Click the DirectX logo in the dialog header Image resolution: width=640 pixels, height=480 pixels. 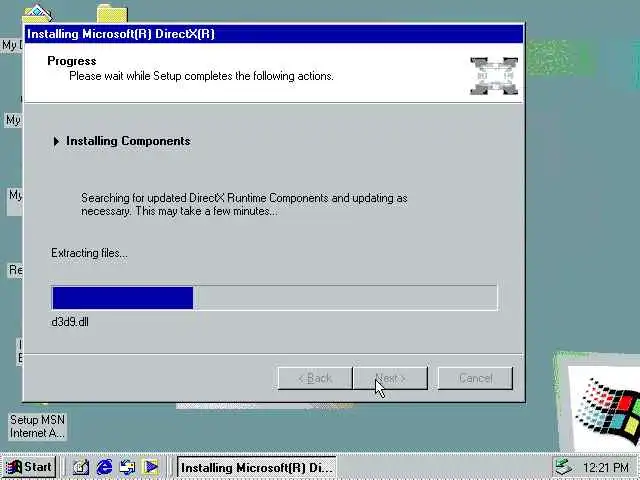click(494, 76)
